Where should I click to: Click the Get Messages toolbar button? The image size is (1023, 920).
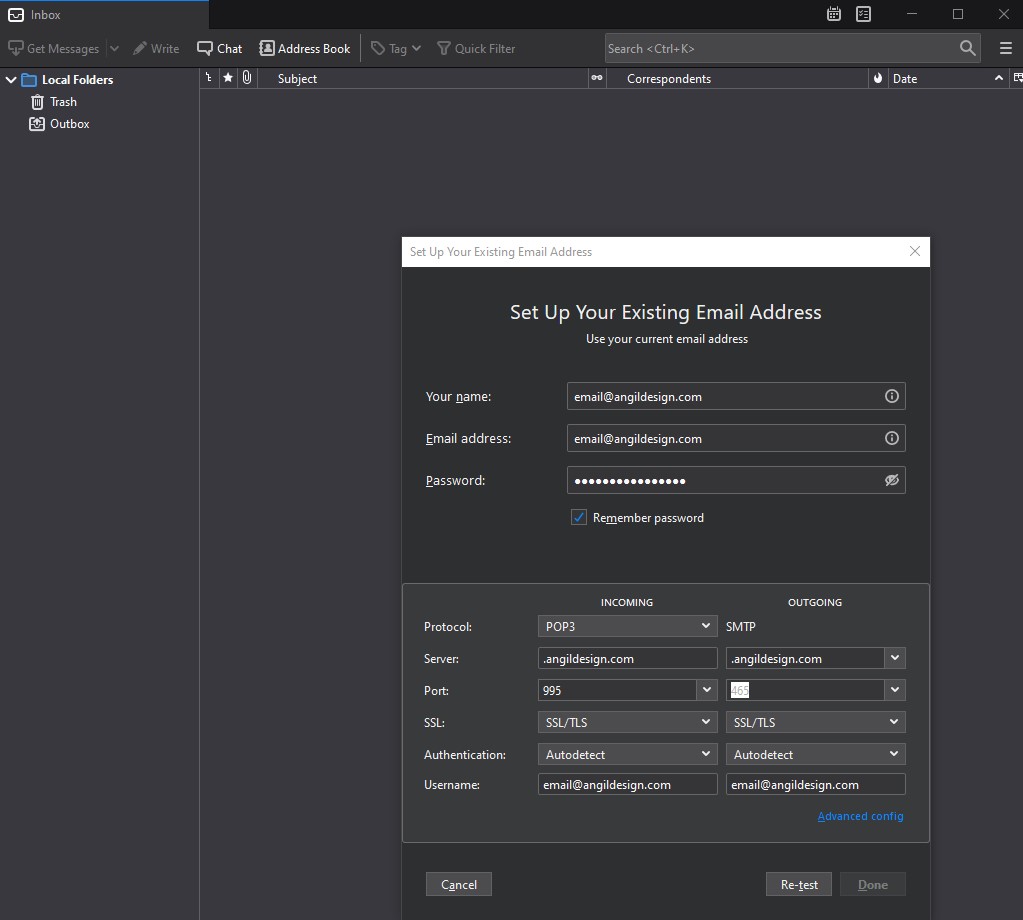[53, 48]
